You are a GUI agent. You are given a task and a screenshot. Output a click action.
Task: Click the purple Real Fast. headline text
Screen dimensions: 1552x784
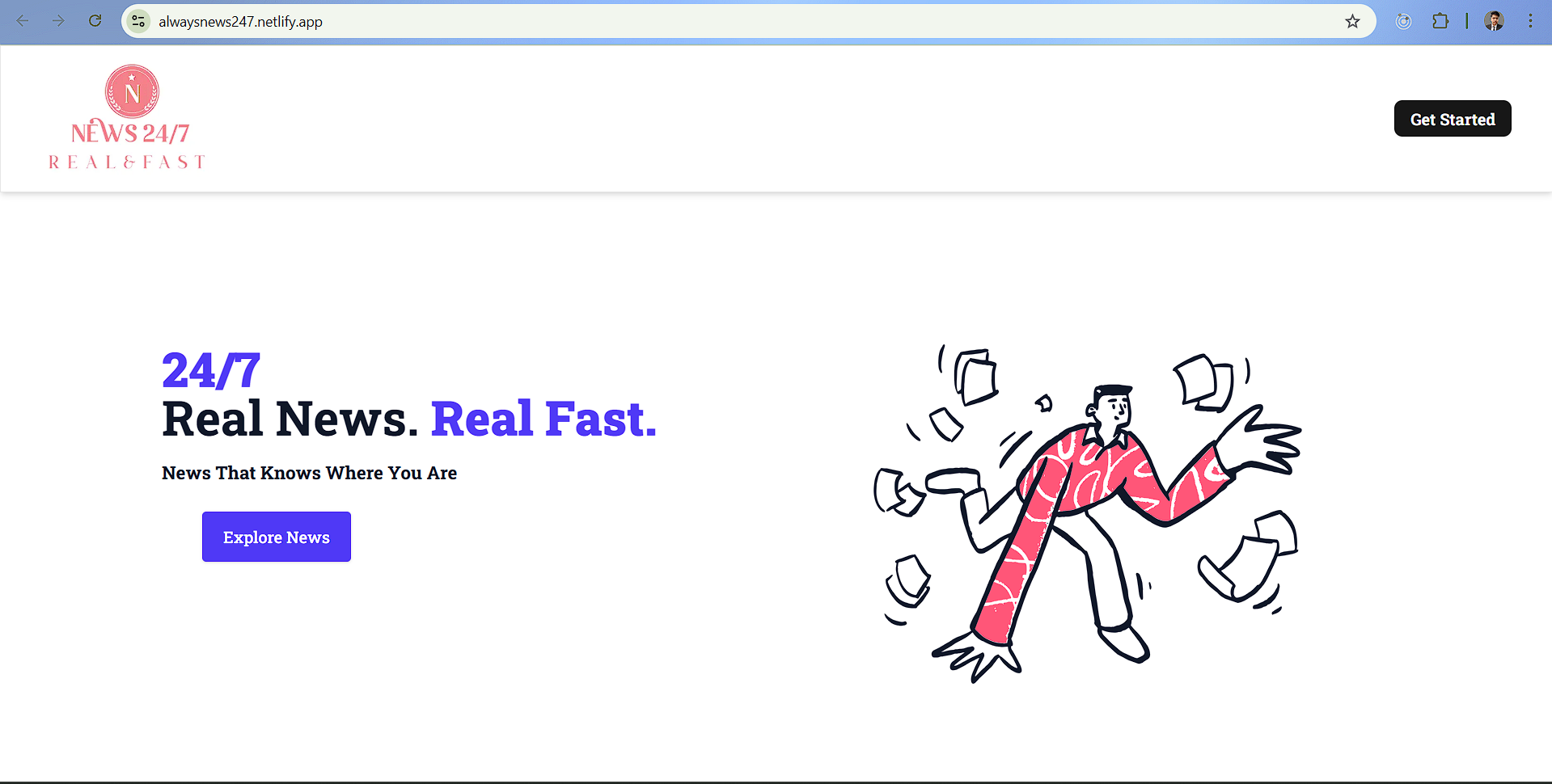pyautogui.click(x=544, y=419)
